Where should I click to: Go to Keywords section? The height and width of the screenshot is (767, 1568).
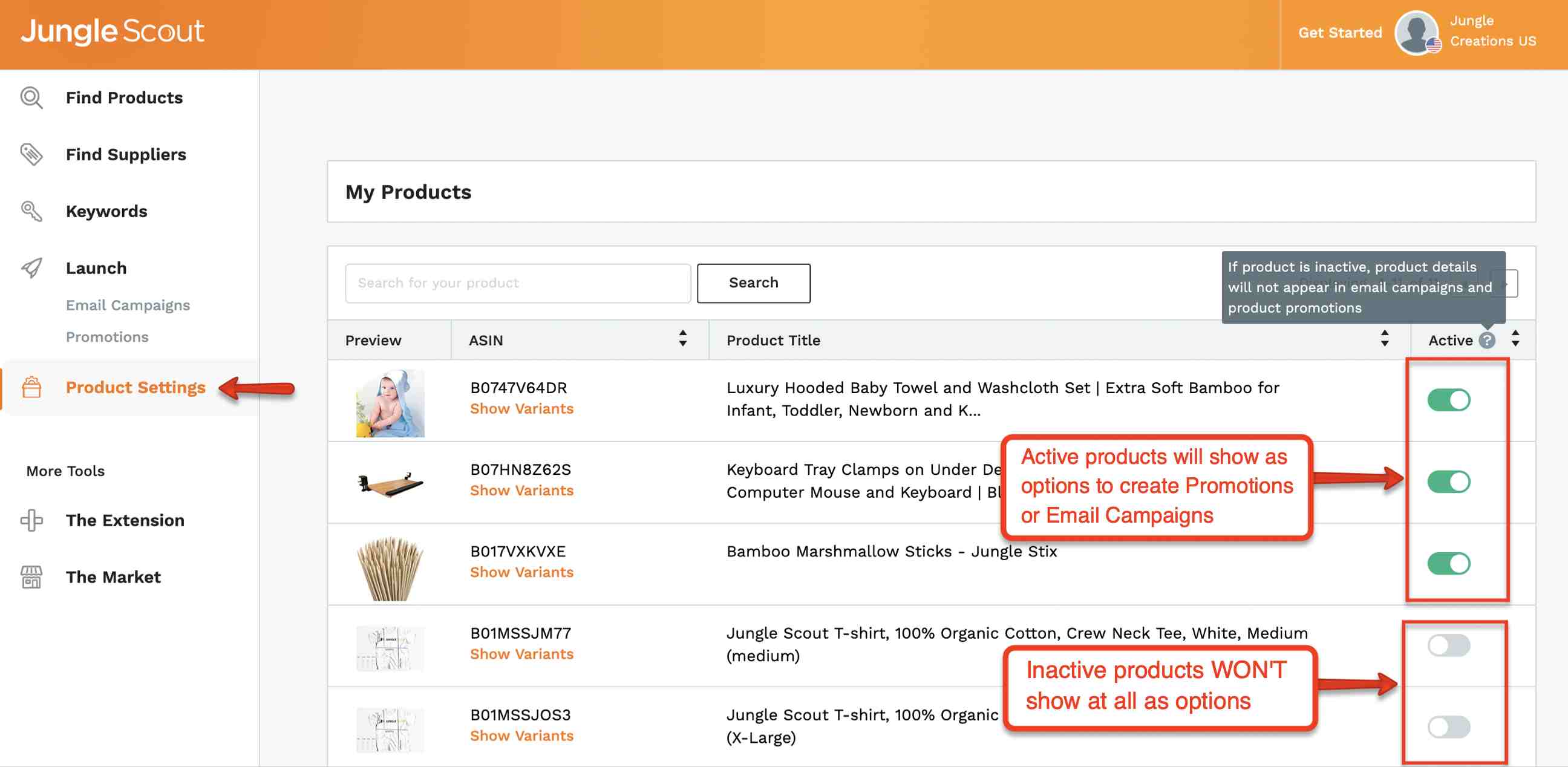click(106, 211)
